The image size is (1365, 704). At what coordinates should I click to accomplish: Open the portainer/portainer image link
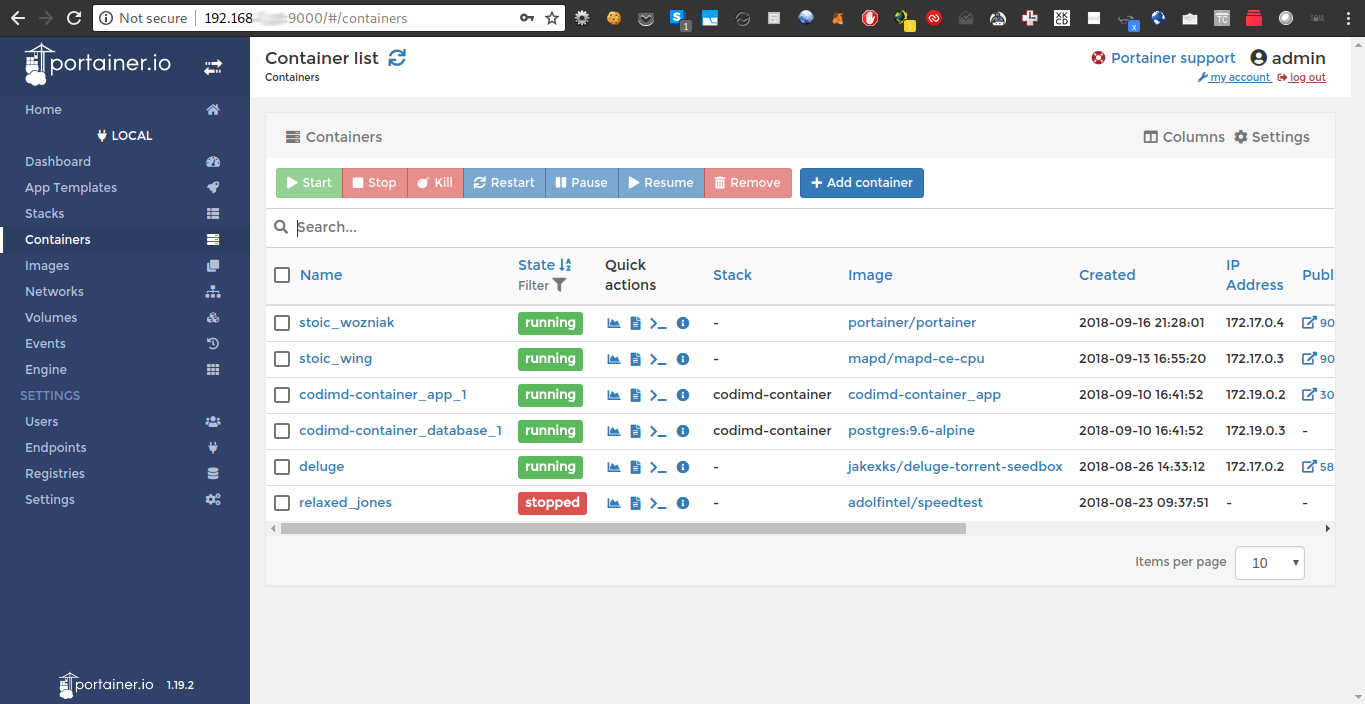pyautogui.click(x=911, y=323)
